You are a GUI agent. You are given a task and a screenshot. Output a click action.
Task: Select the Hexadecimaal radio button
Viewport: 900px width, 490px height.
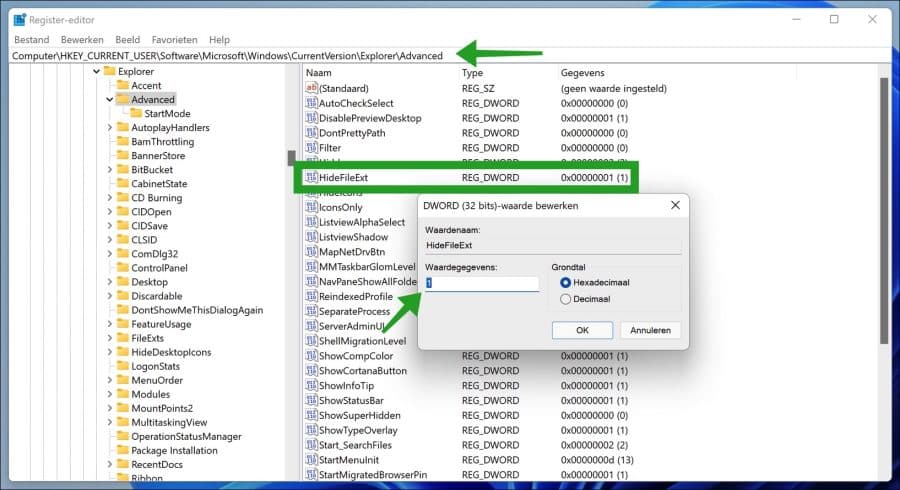pos(565,282)
